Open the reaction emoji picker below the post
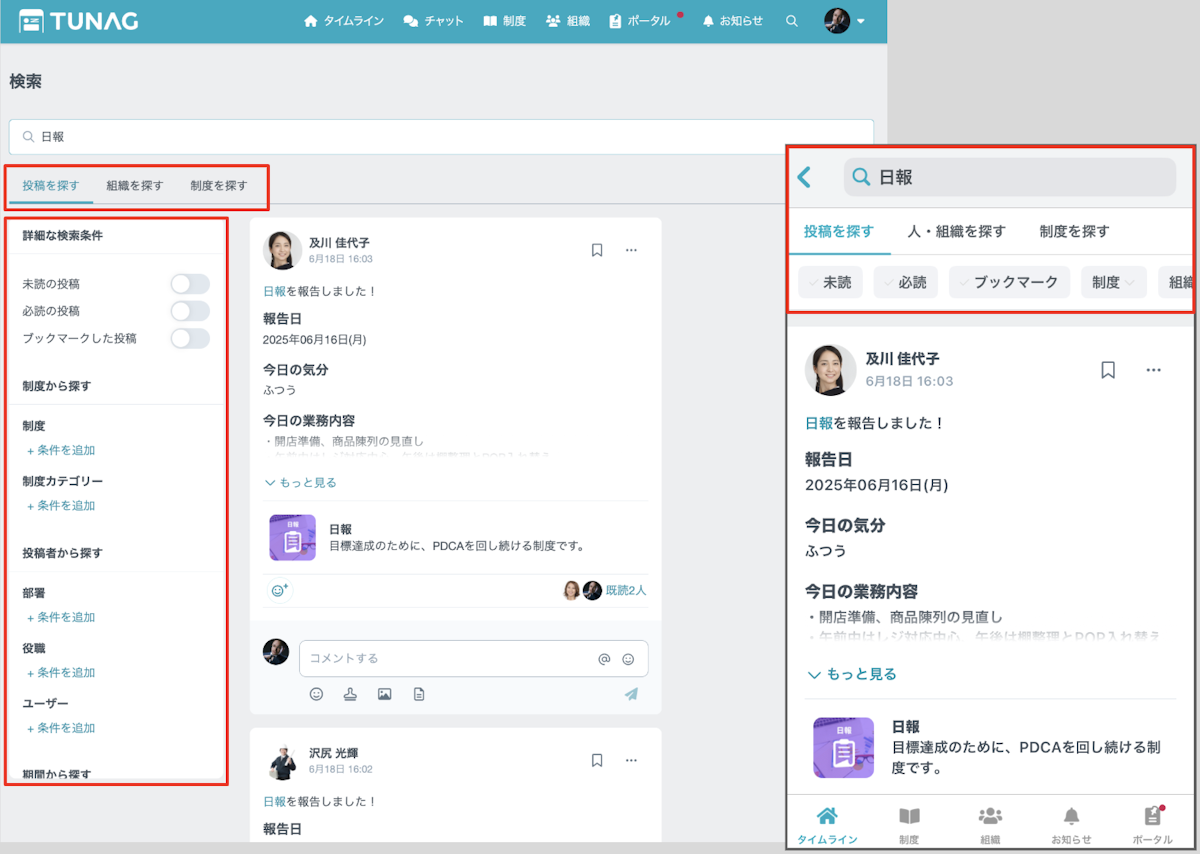Viewport: 1200px width, 854px height. 279,591
